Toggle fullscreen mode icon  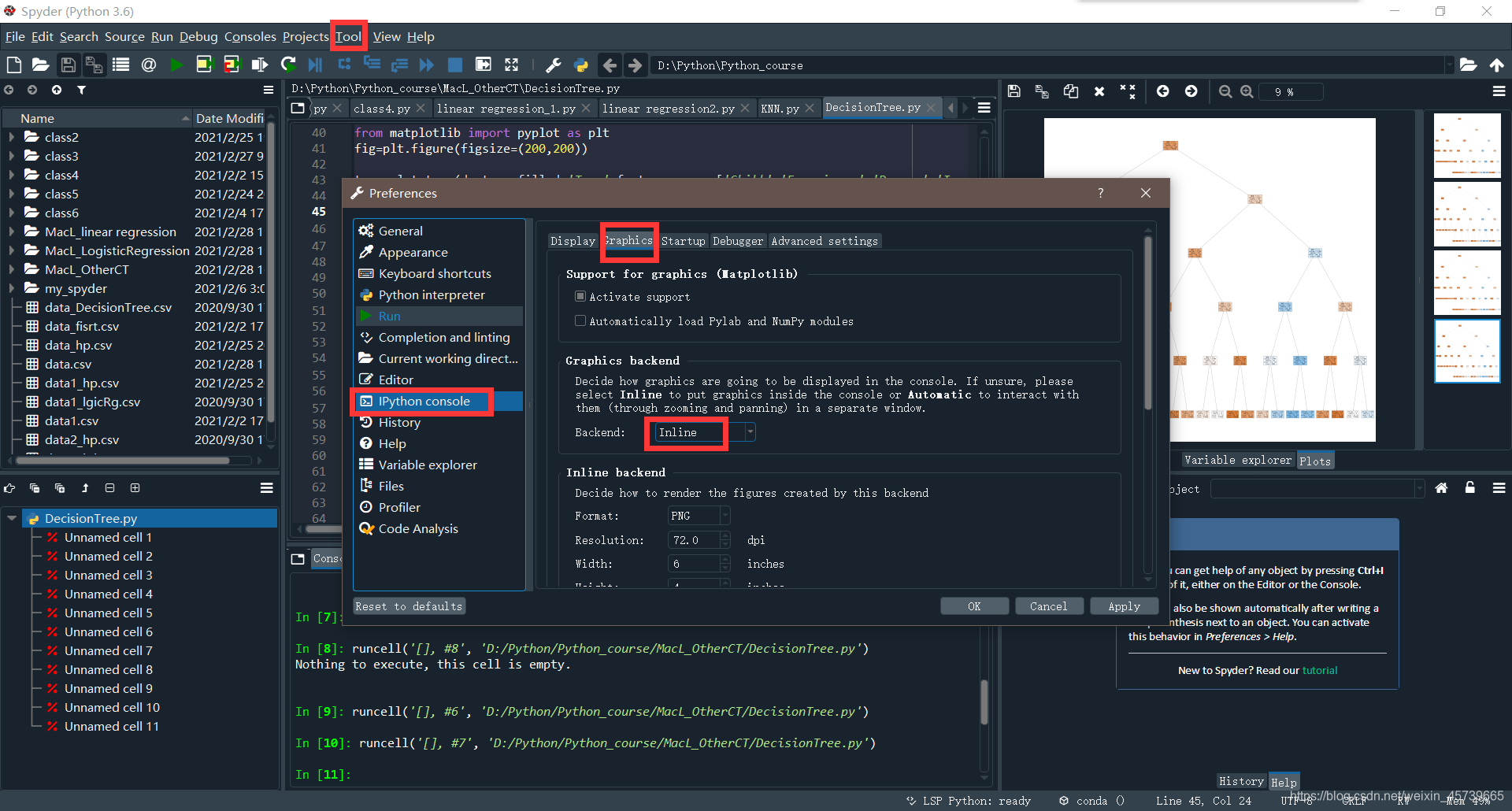click(x=511, y=65)
